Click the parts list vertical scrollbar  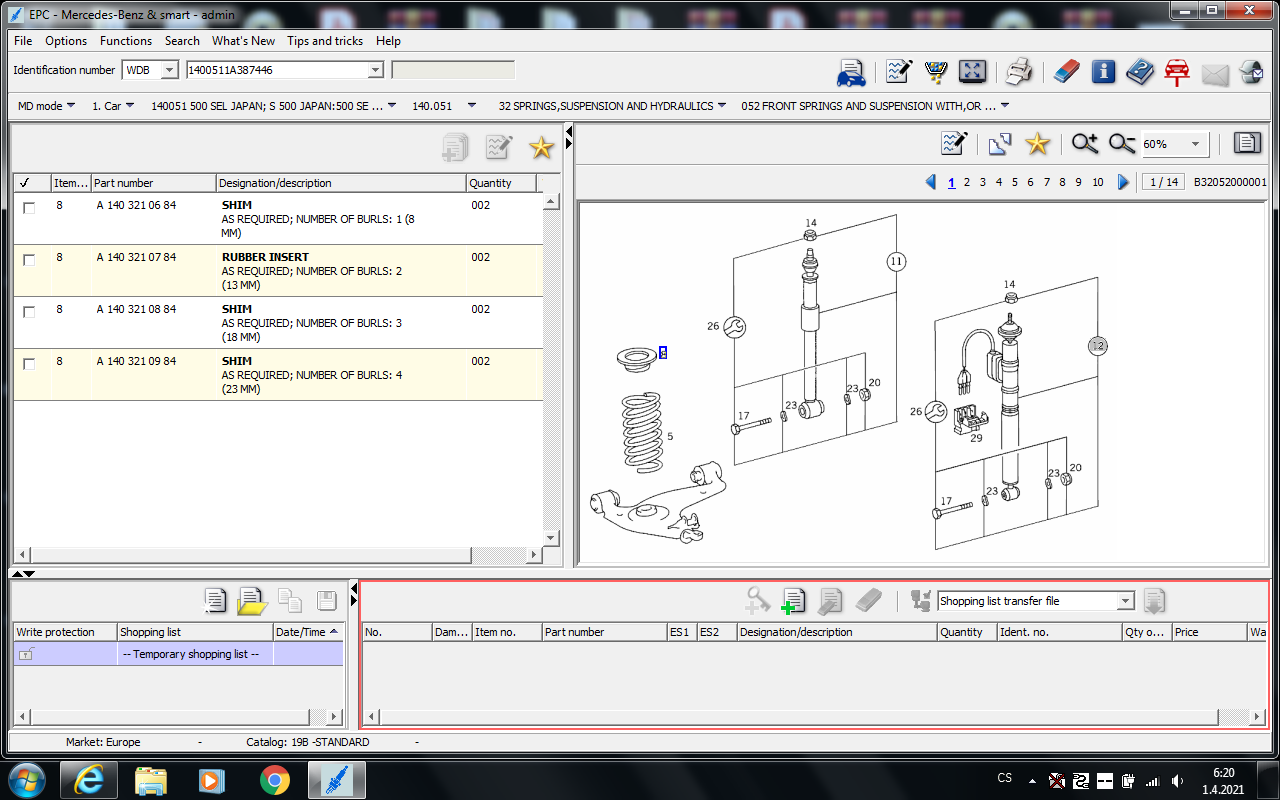coord(551,370)
